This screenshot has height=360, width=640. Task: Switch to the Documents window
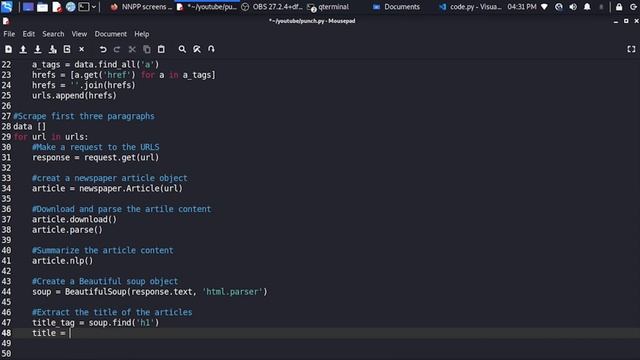pos(397,7)
